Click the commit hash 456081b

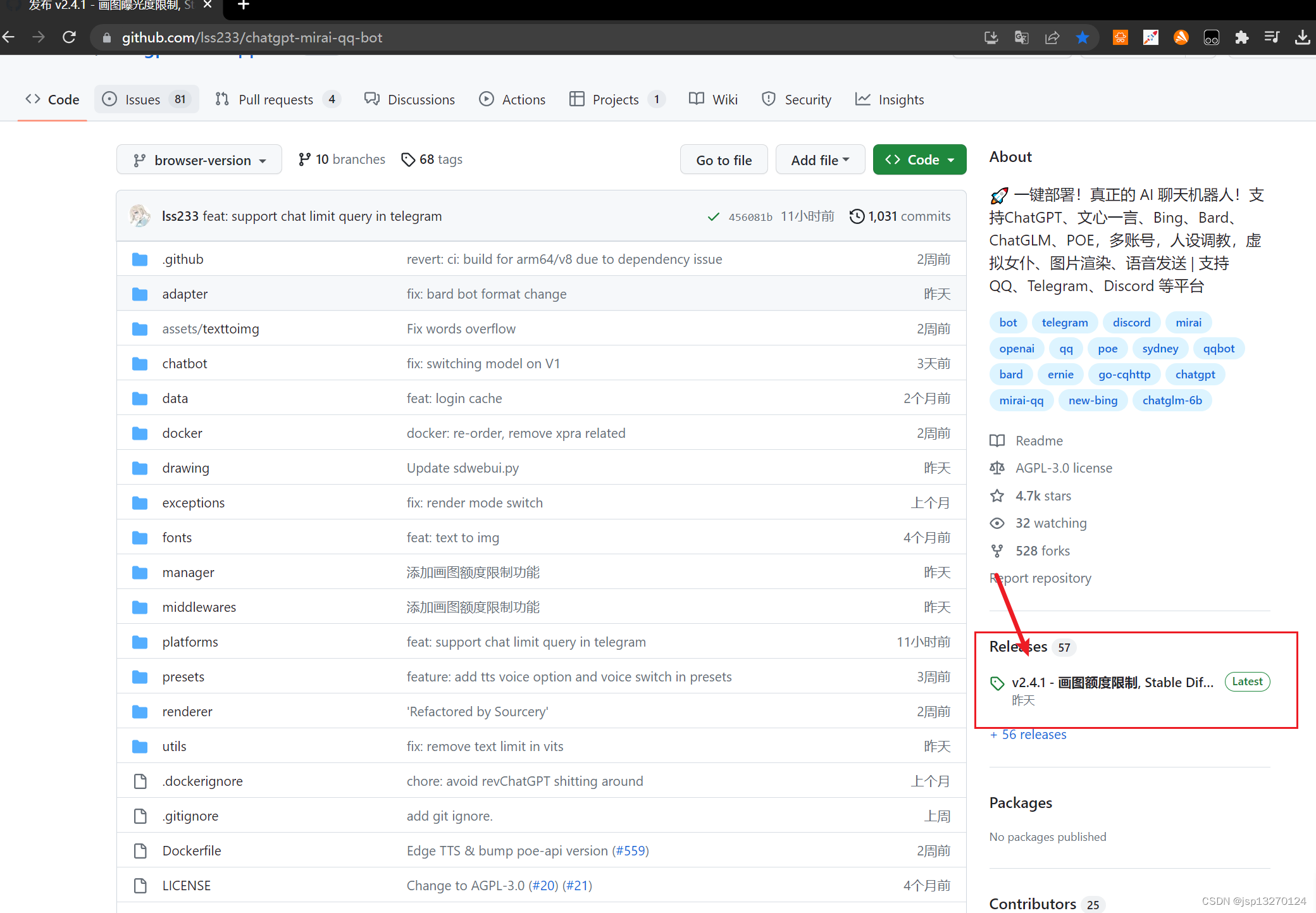pos(750,217)
